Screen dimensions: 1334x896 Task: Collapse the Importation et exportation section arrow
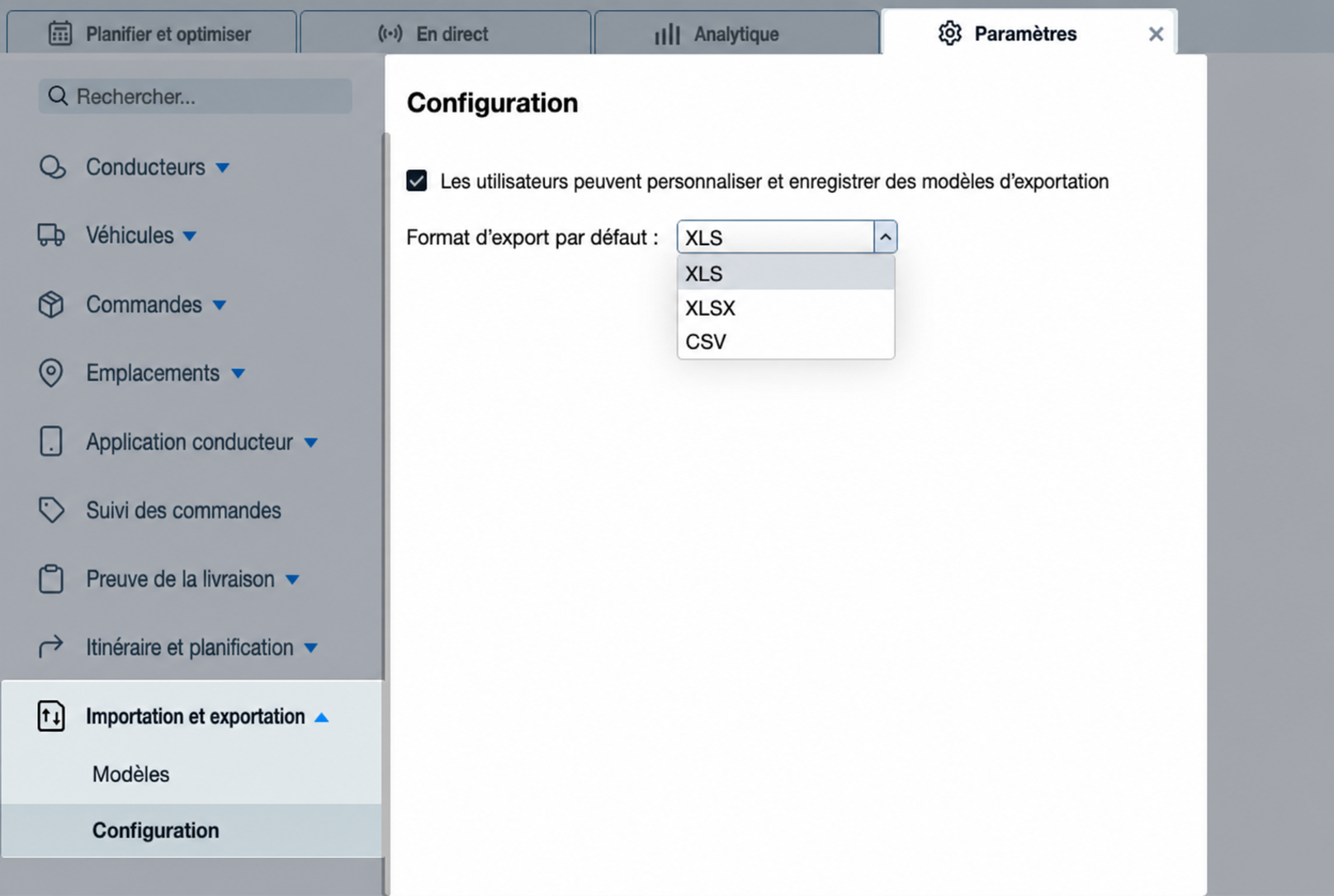322,717
